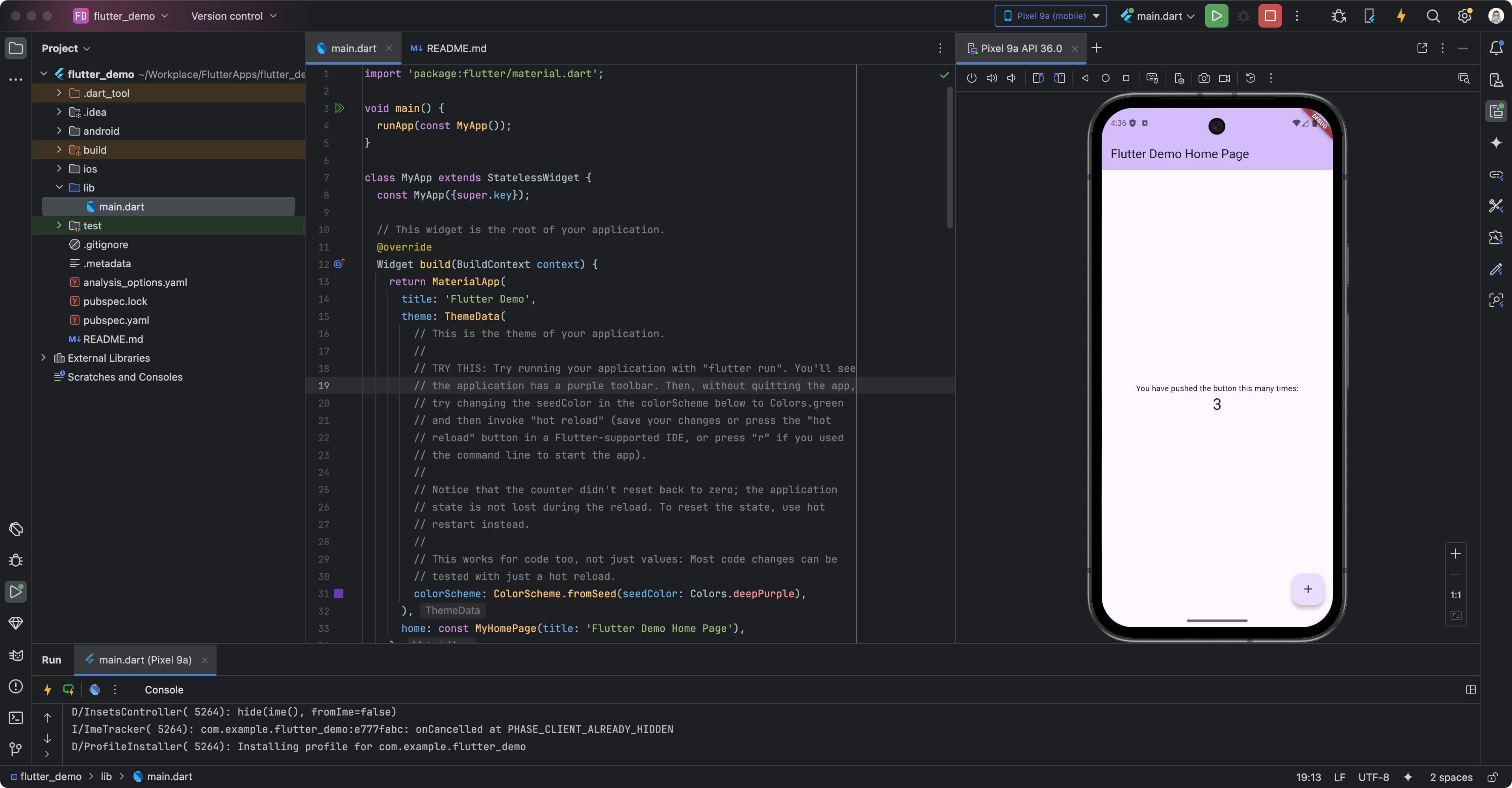This screenshot has height=788, width=1512.
Task: Toggle the Running Devices panel icon
Action: click(1495, 111)
